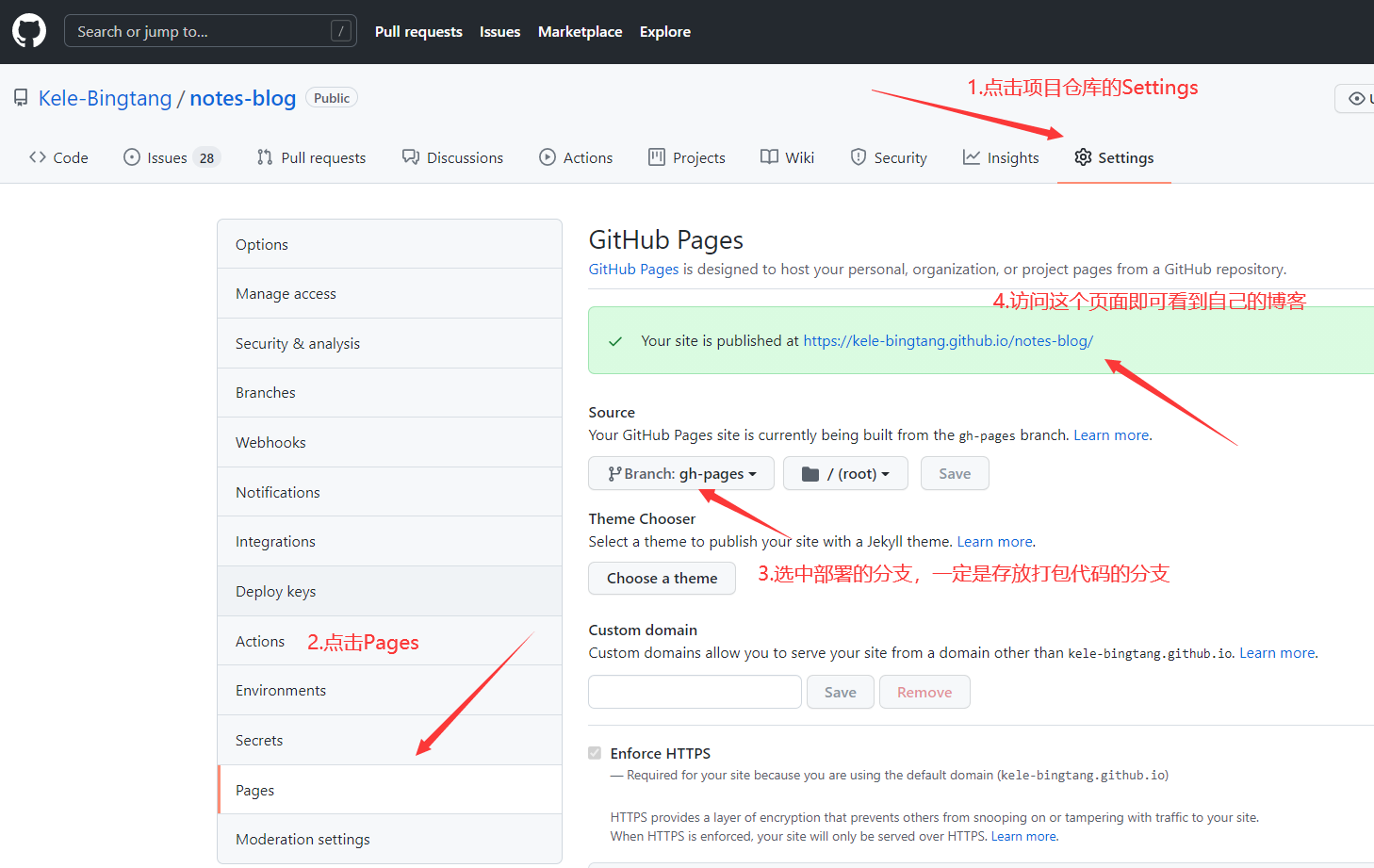
Task: Click the custom domain text field
Action: tap(695, 692)
